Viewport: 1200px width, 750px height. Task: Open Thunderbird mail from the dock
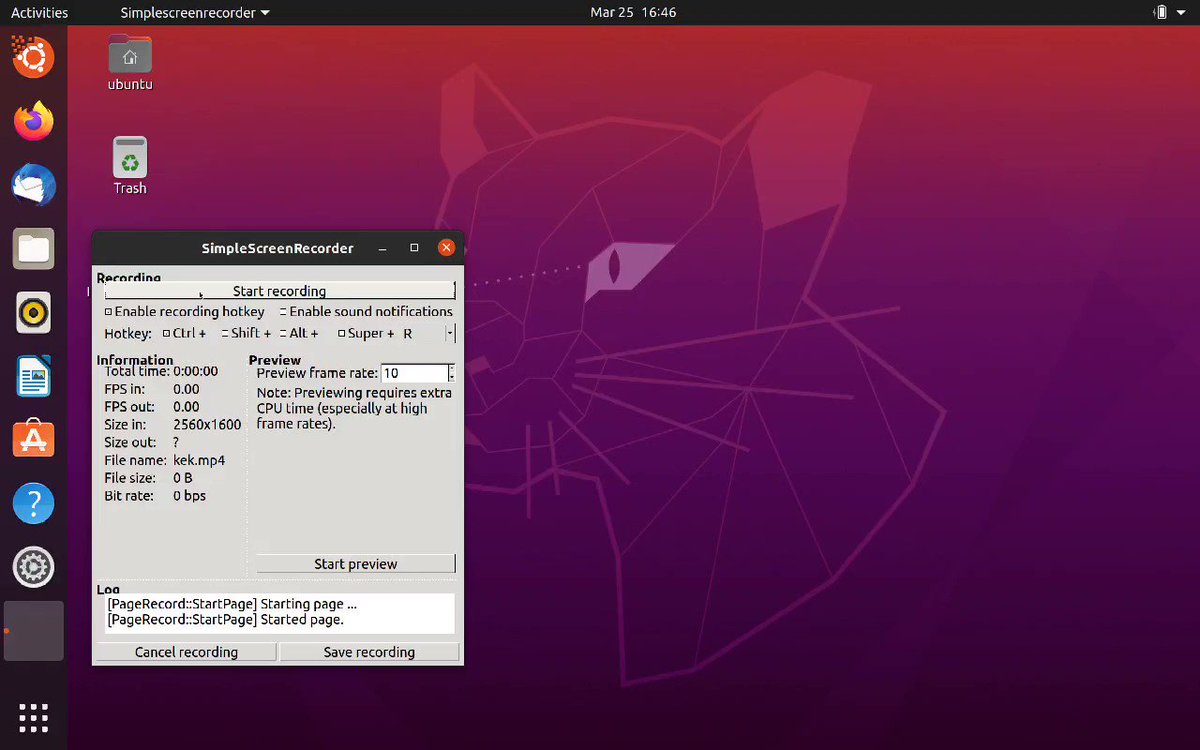tap(33, 186)
